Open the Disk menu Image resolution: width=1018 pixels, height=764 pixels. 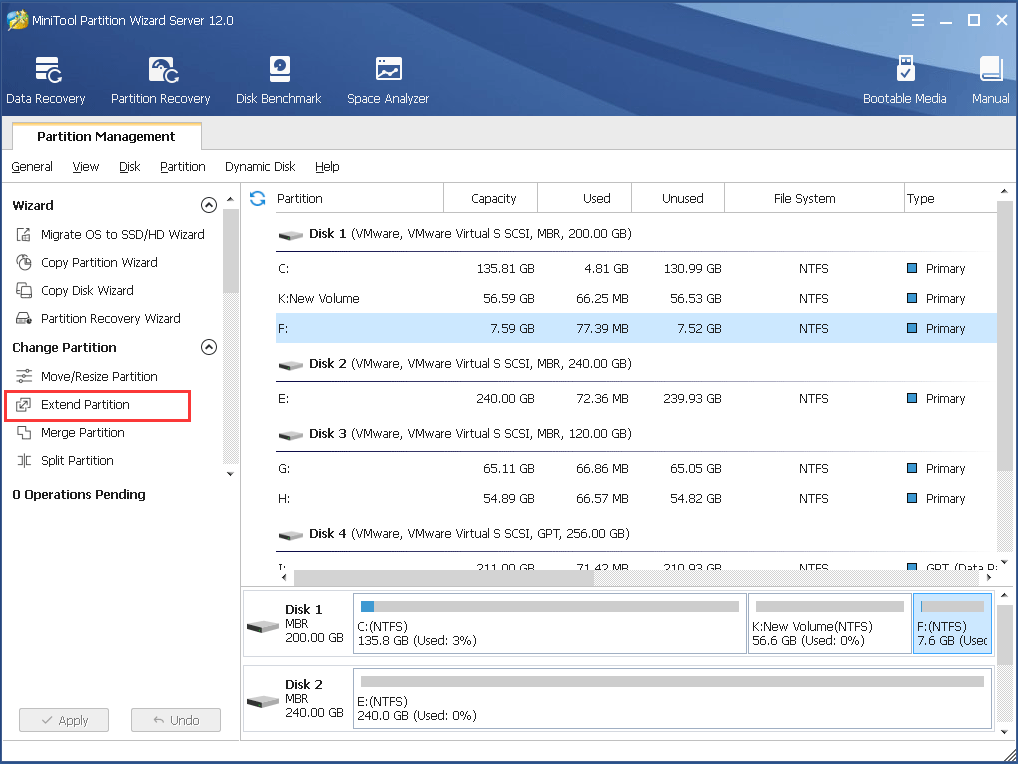[130, 167]
